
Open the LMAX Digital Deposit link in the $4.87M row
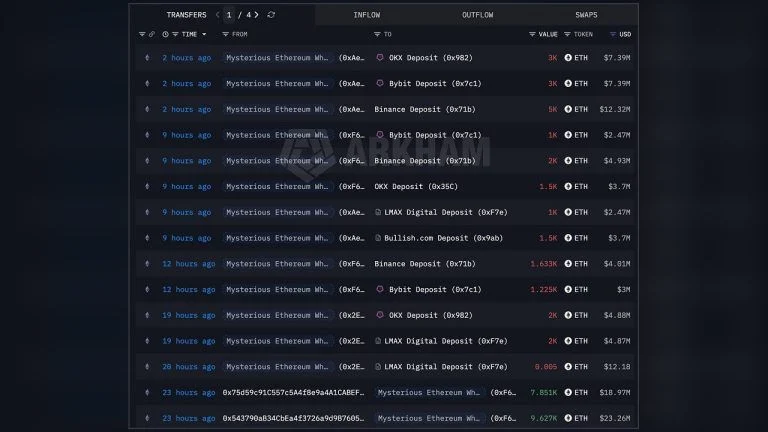click(446, 341)
